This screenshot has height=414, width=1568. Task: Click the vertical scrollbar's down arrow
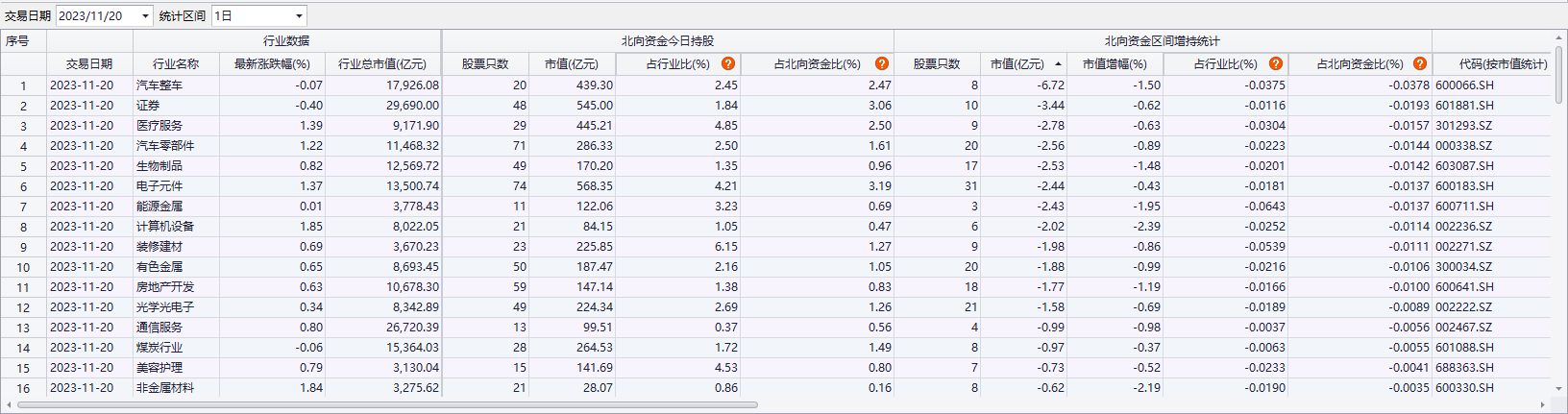pos(1559,391)
